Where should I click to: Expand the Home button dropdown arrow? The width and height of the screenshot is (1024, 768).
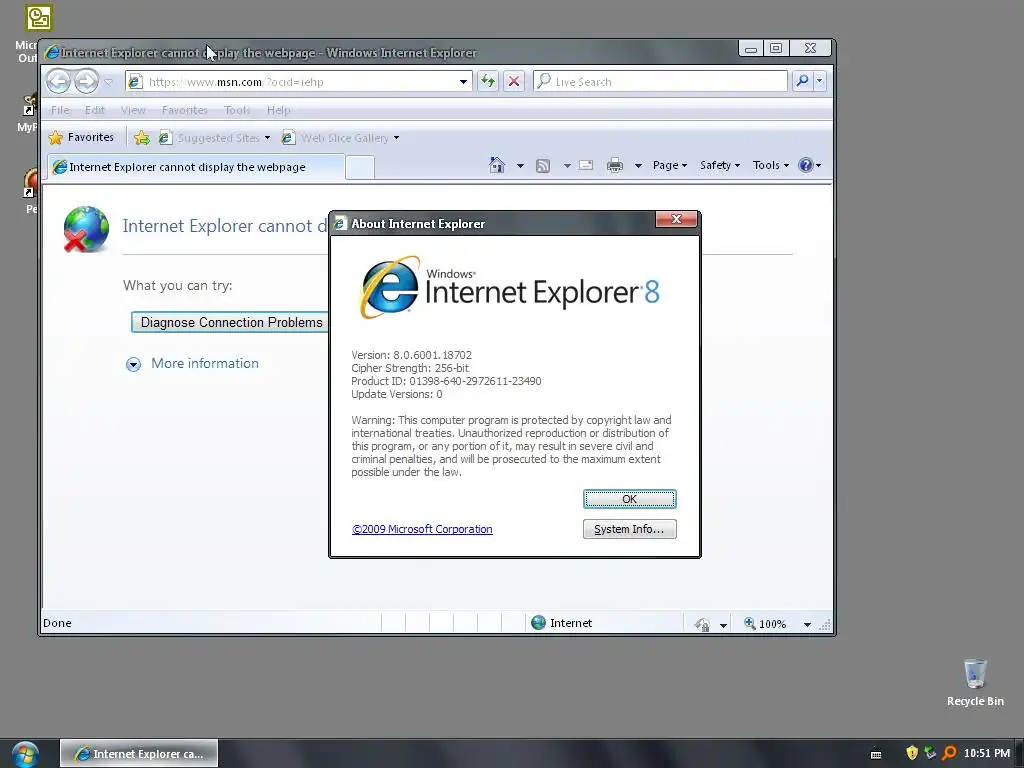pos(520,166)
